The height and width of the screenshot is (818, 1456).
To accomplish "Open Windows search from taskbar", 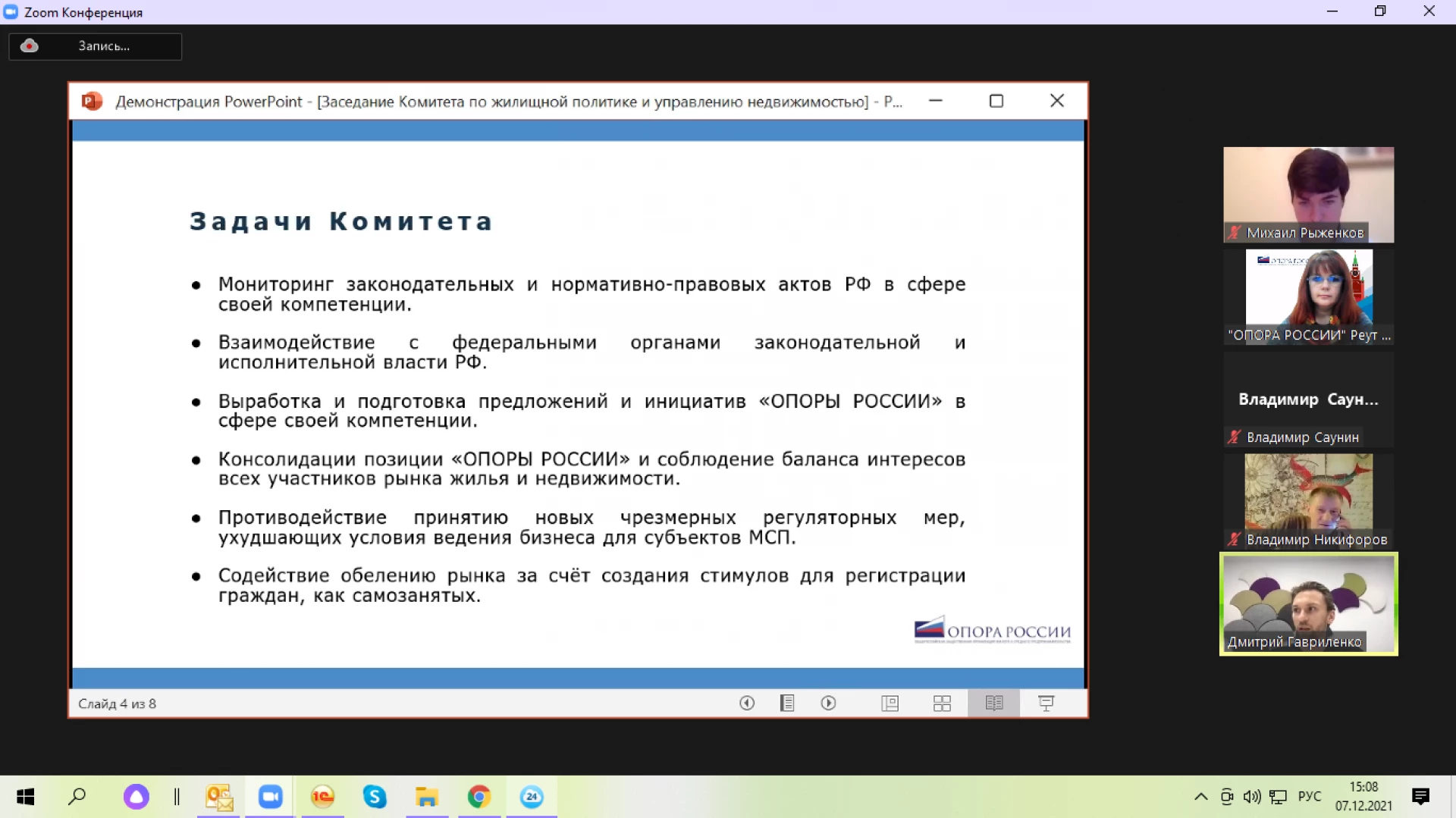I will (77, 797).
